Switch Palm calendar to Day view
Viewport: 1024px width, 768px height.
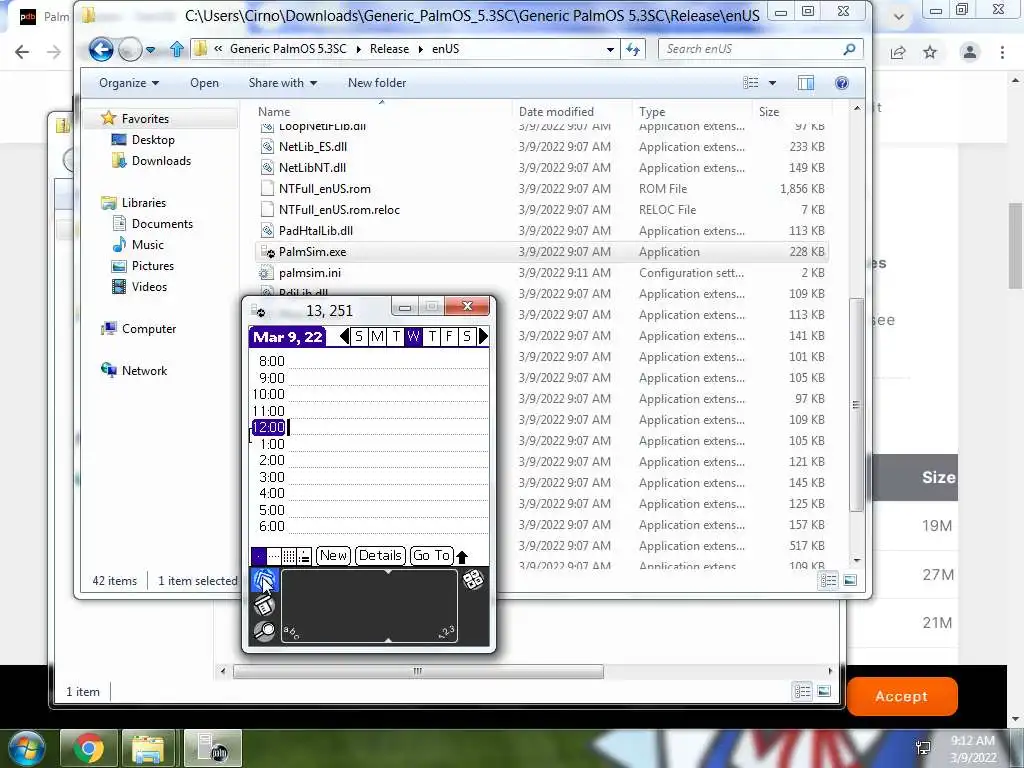point(259,556)
